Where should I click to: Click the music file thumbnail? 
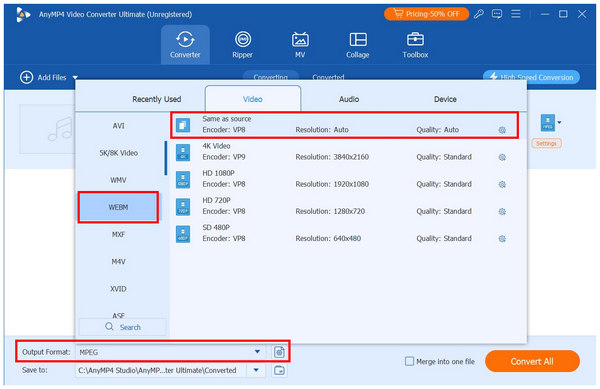[47, 129]
